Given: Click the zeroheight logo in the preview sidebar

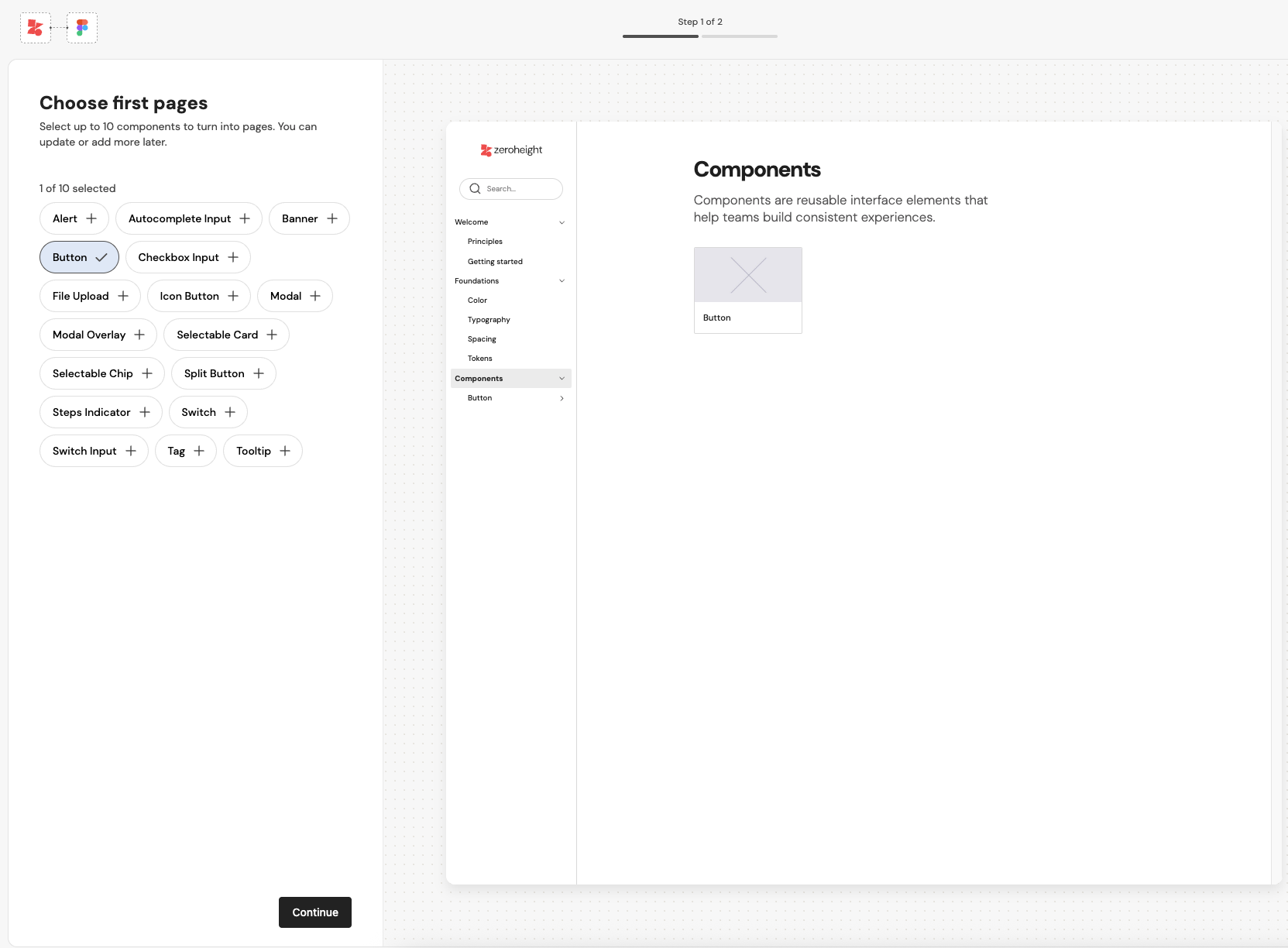Looking at the screenshot, I should [x=511, y=150].
